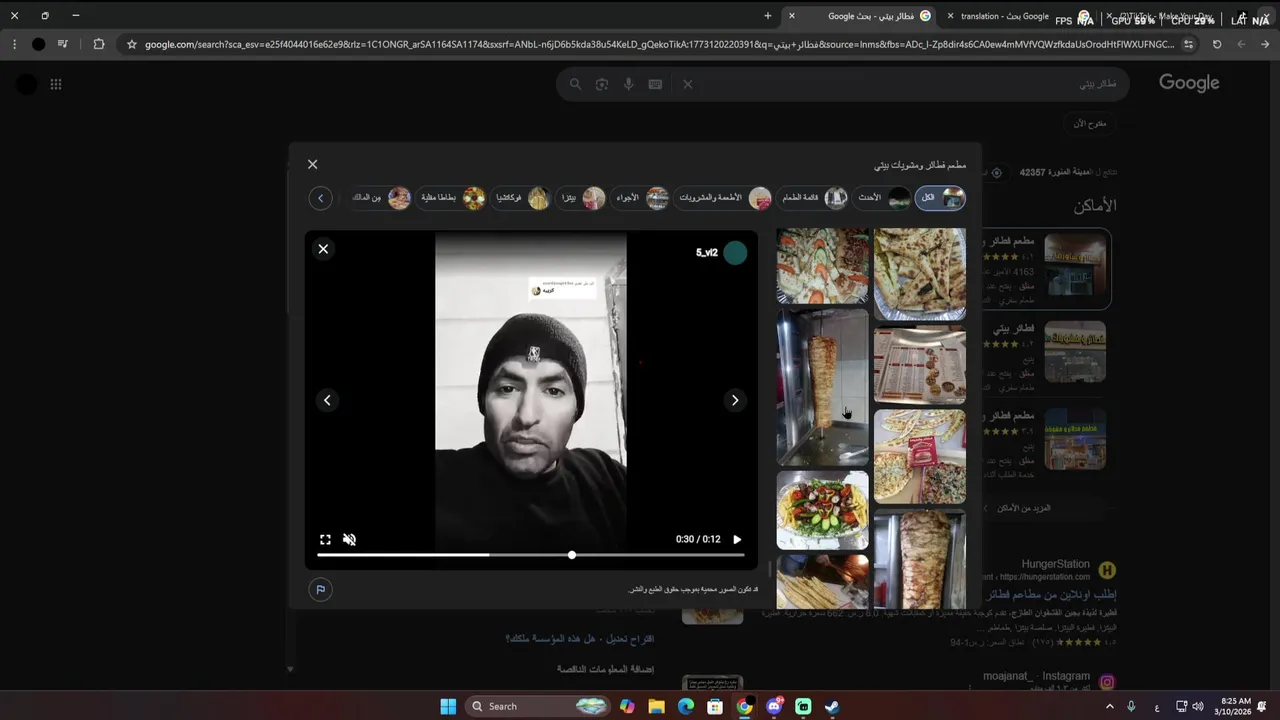Select the فوكاشيا category chip

pyautogui.click(x=522, y=198)
